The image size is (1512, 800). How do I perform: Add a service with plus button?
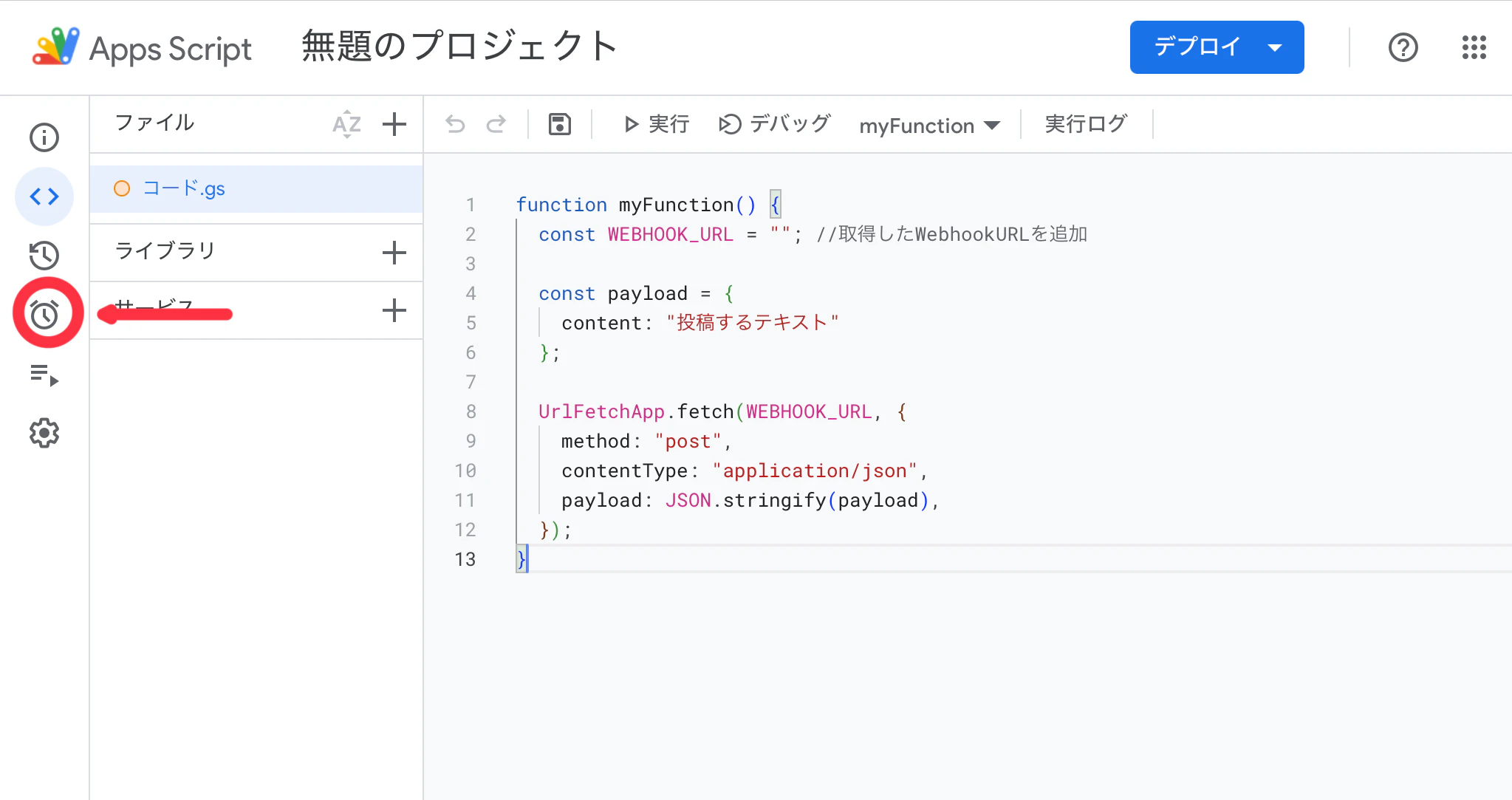coord(394,310)
